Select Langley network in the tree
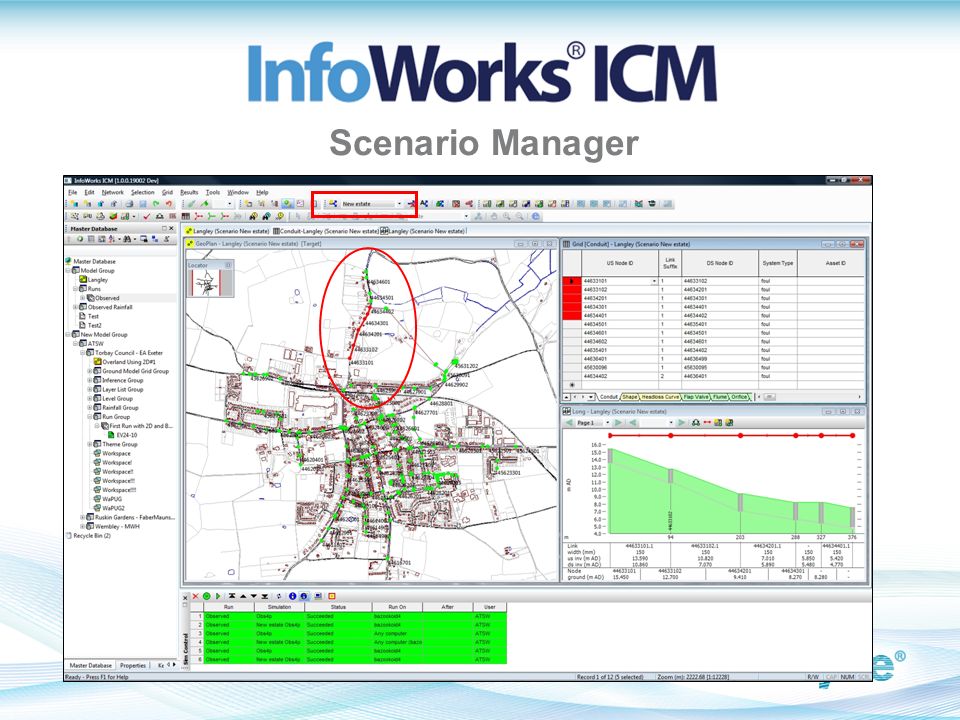This screenshot has width=960, height=720. 97,280
